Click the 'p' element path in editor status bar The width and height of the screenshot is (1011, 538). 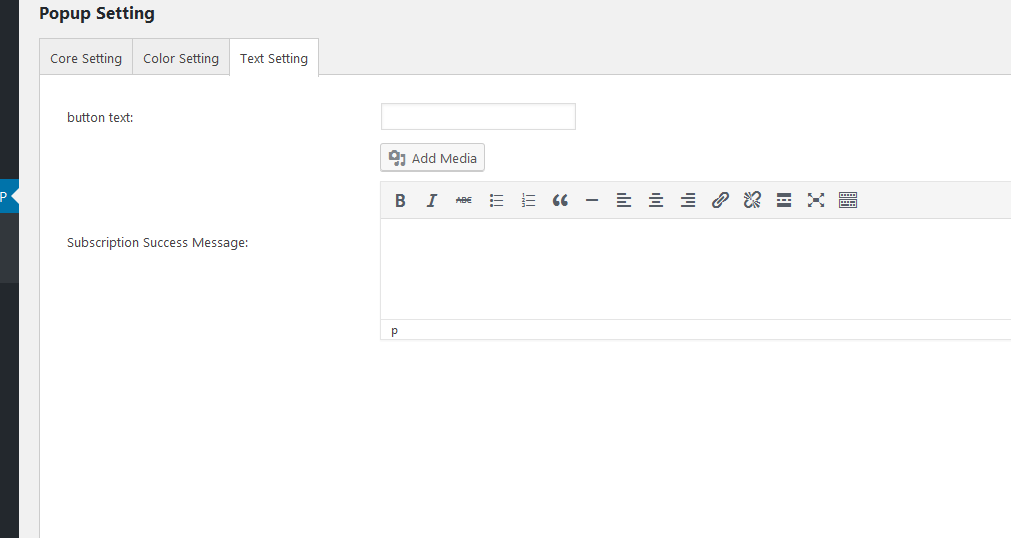395,331
